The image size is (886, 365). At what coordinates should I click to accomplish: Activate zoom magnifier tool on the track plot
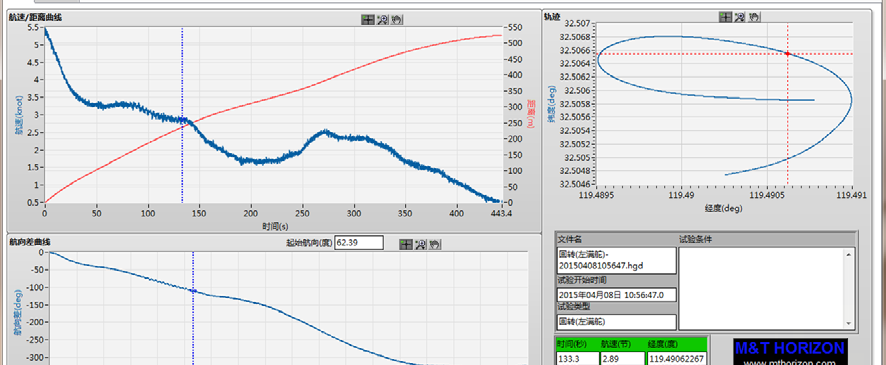[x=739, y=17]
